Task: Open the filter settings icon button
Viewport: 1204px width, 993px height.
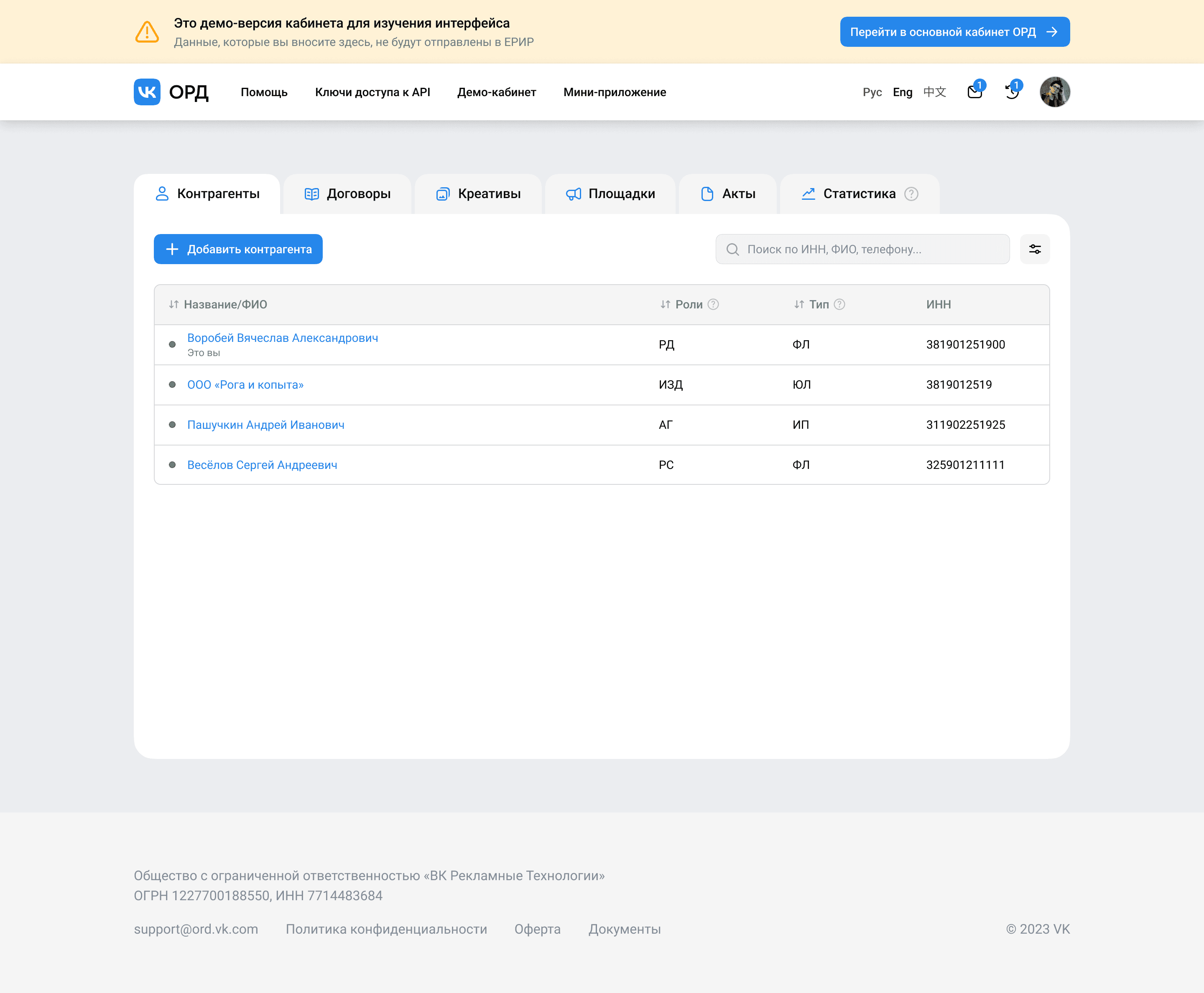Action: 1035,250
